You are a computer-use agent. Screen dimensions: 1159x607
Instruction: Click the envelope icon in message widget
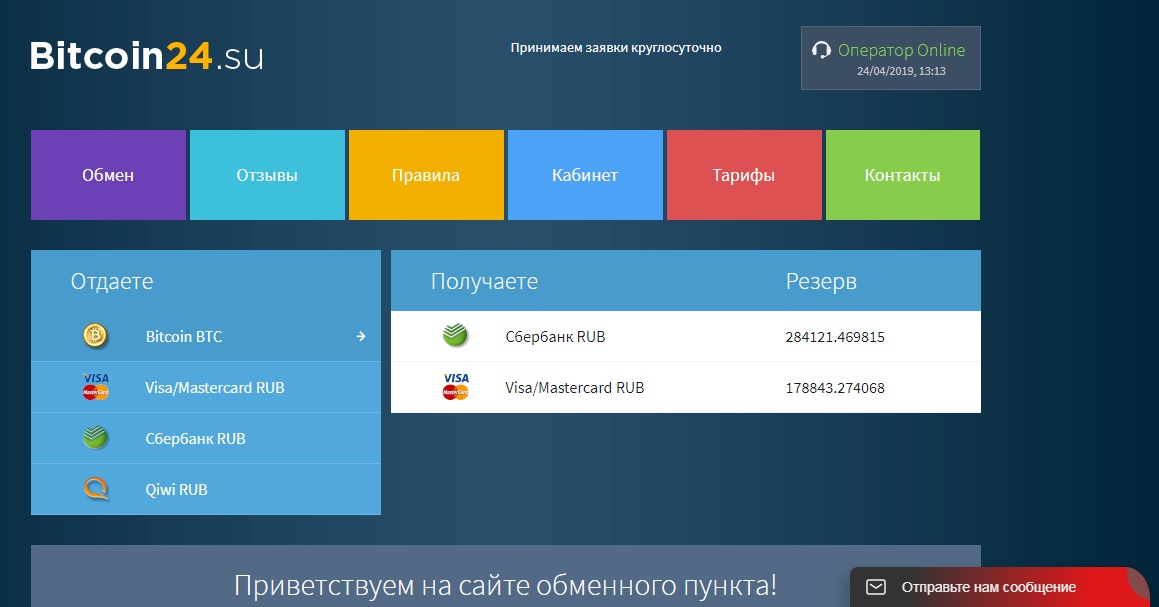point(876,587)
